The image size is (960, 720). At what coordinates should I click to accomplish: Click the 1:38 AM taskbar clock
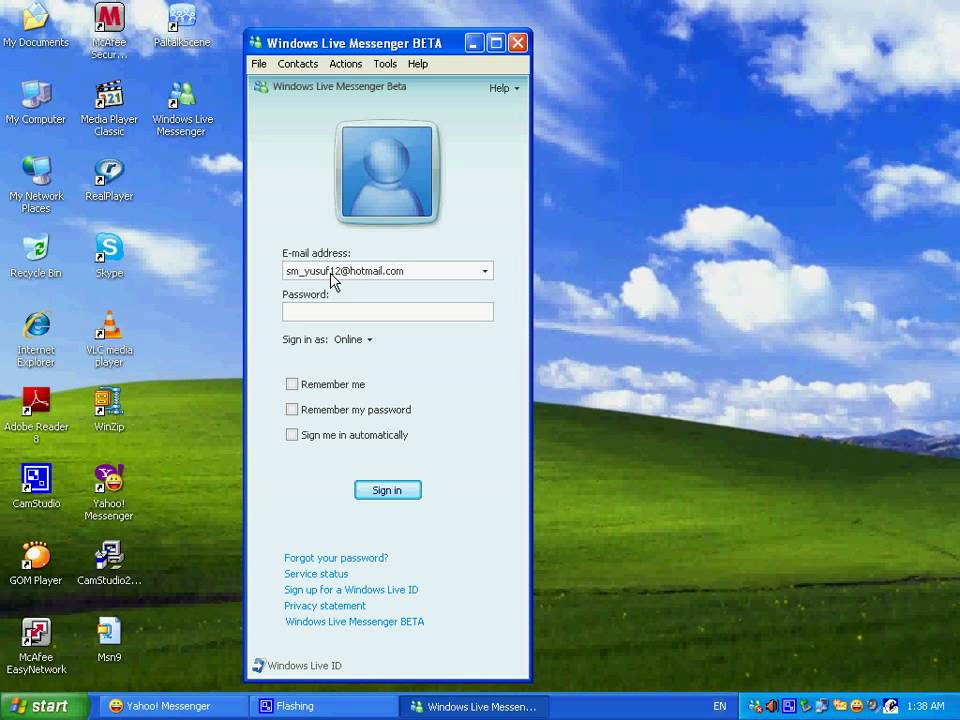point(925,706)
